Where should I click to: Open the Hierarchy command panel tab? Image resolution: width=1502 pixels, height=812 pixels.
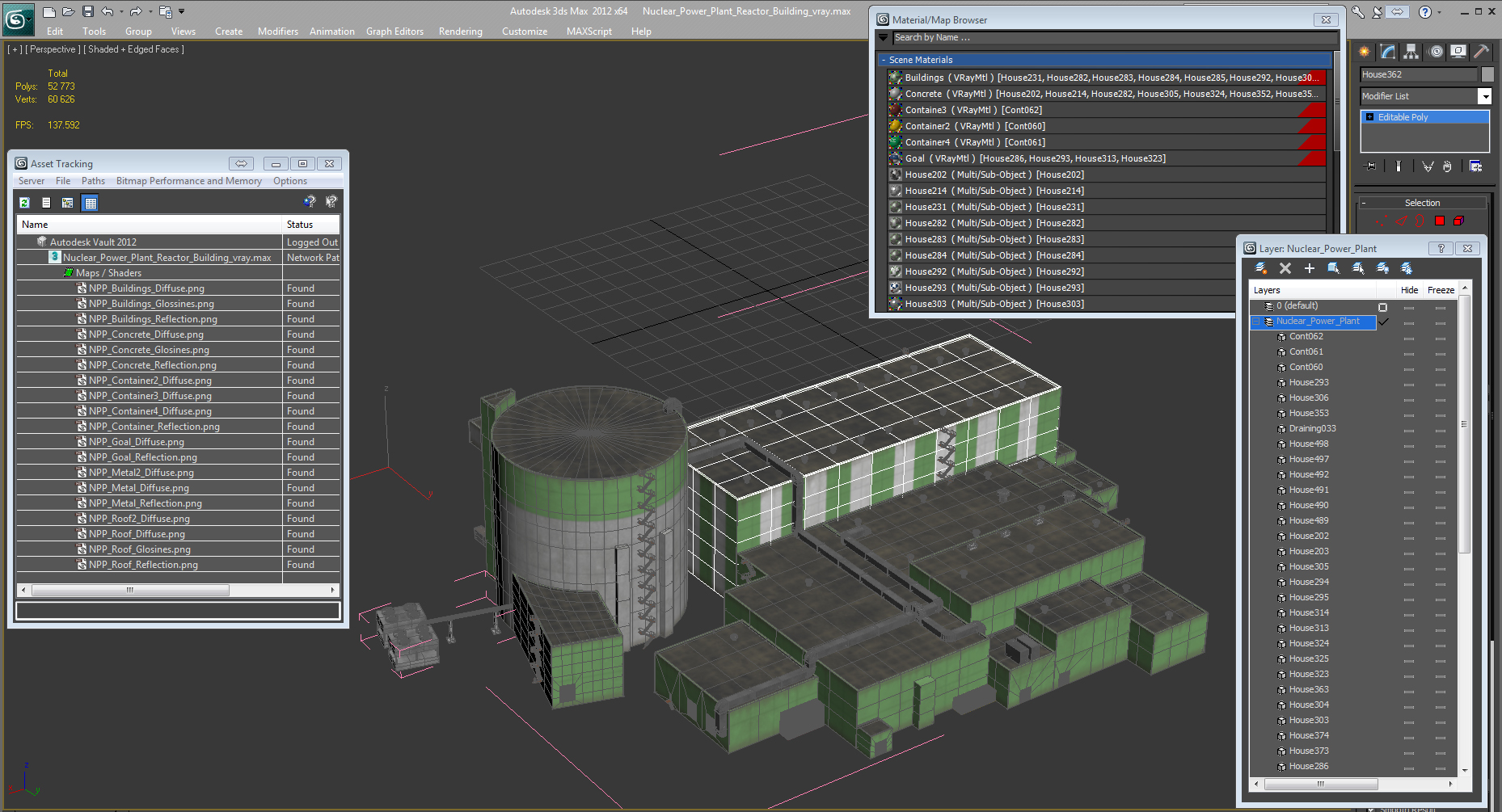coord(1411,52)
